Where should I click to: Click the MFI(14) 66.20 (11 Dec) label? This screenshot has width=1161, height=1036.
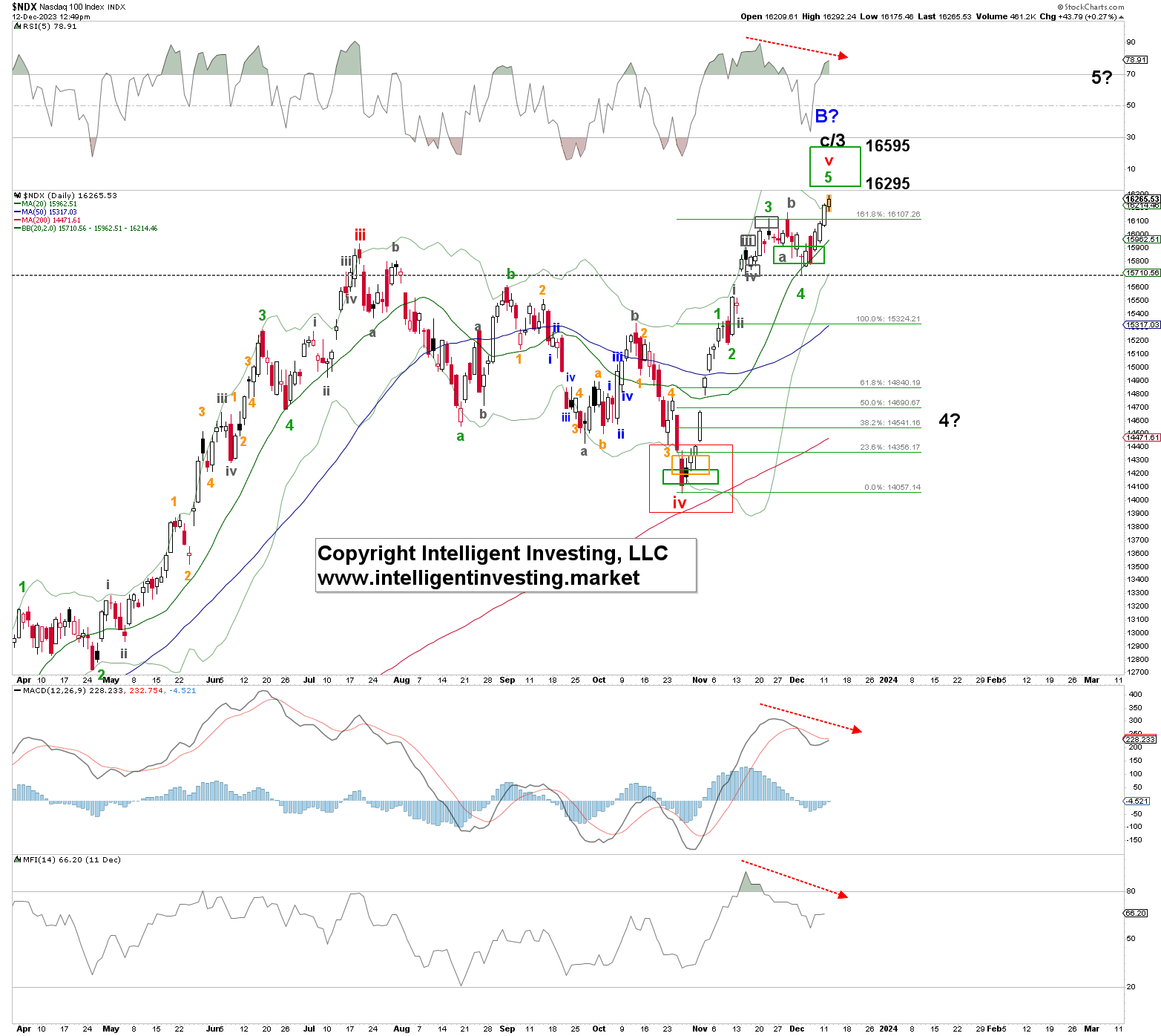coord(68,859)
